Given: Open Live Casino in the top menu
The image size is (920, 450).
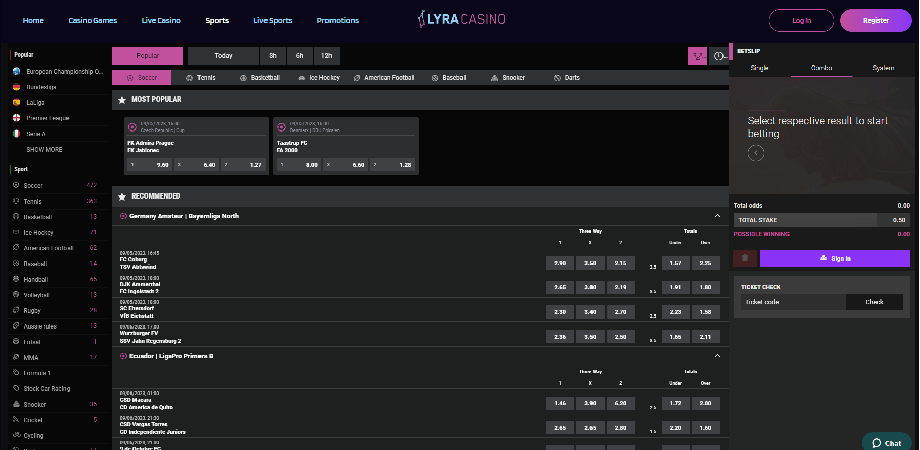Looking at the screenshot, I should click(x=162, y=20).
